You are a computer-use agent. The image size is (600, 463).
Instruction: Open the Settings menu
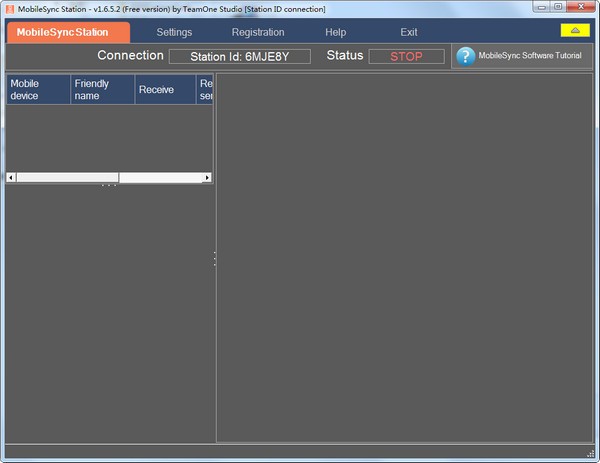pyautogui.click(x=174, y=32)
